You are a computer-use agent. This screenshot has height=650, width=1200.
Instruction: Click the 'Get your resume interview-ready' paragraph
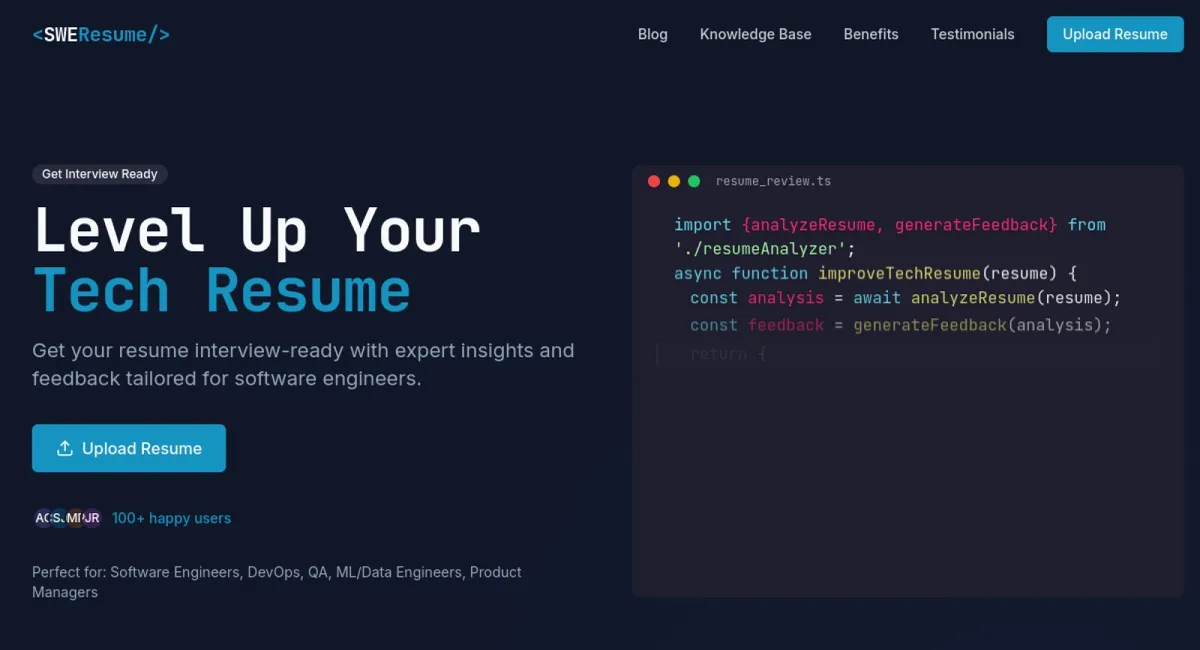[x=303, y=365]
